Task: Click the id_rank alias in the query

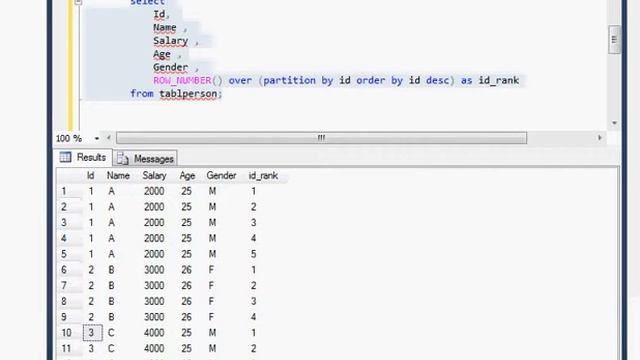Action: (499, 80)
